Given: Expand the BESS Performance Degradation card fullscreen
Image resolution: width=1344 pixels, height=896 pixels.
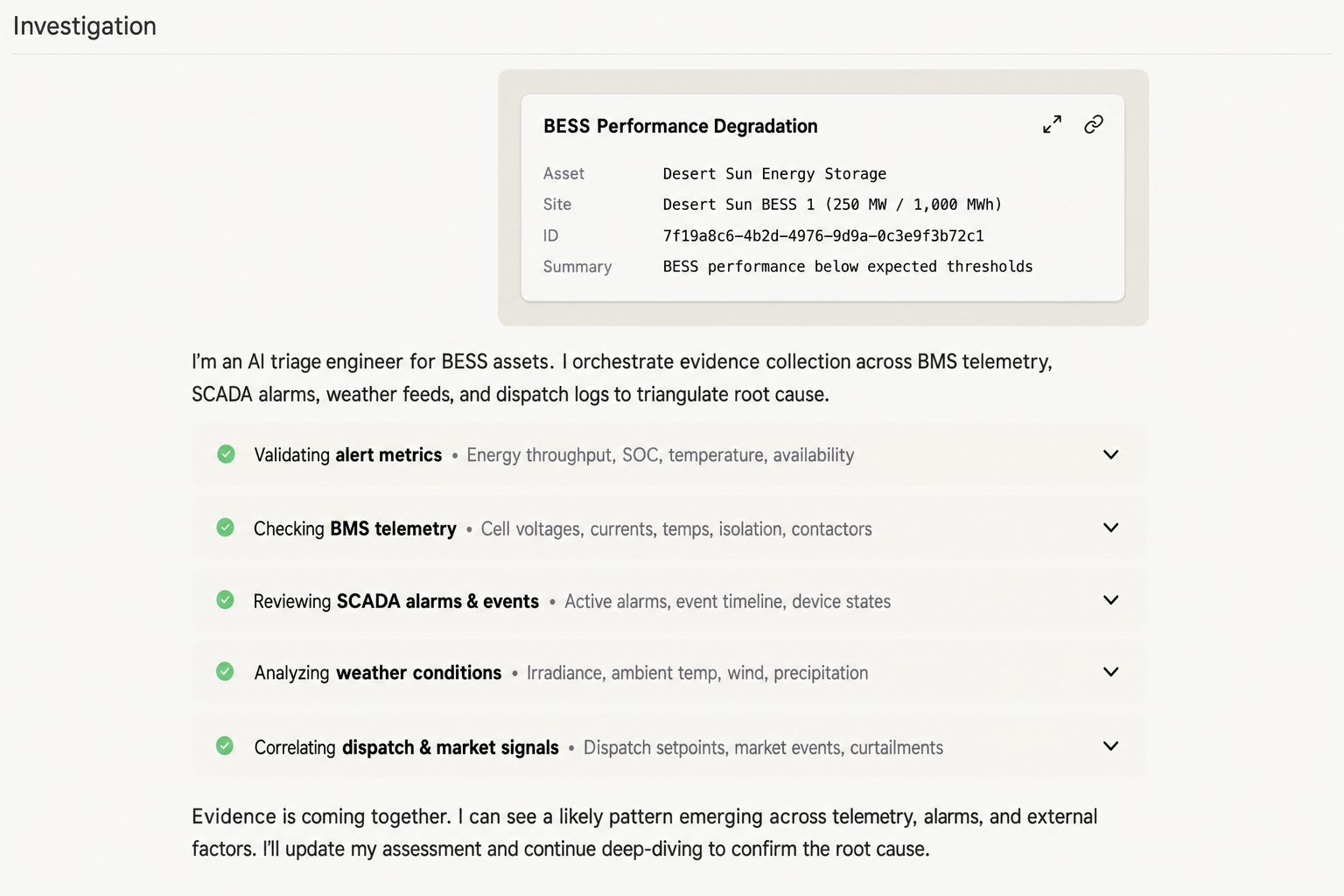Looking at the screenshot, I should click(1052, 124).
